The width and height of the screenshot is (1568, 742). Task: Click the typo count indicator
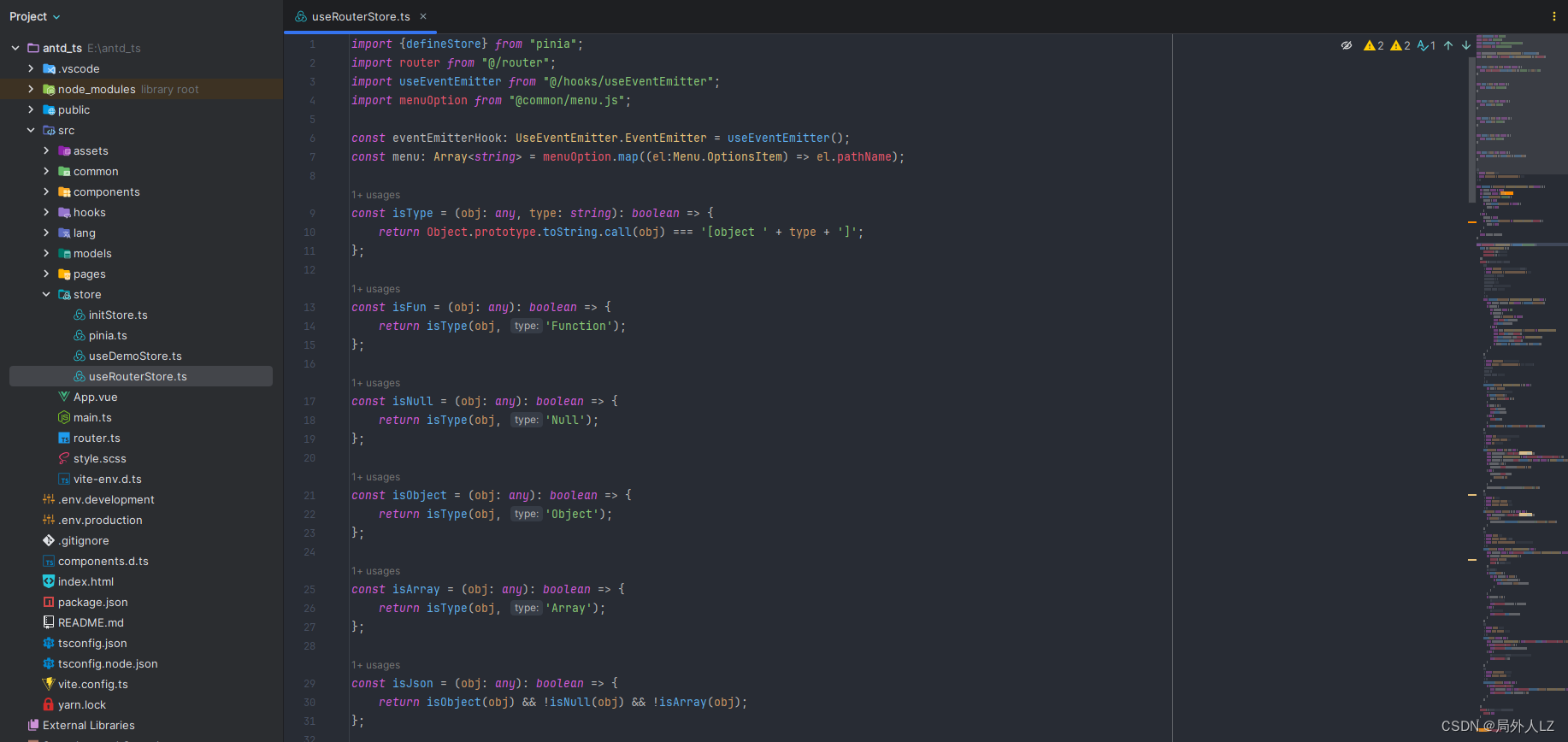tap(1426, 45)
